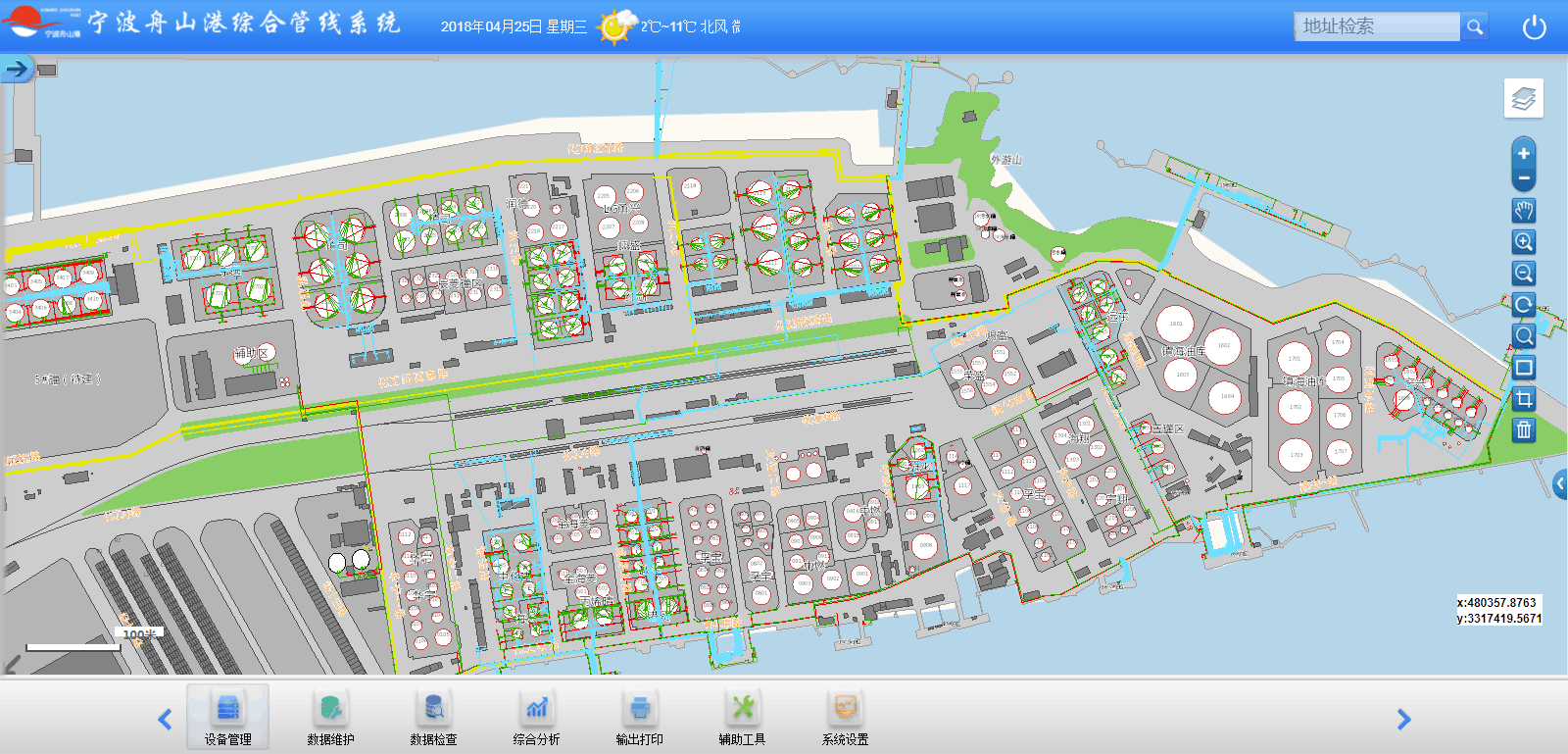Select the rectangle drawing tool
1568x754 pixels.
[1523, 368]
